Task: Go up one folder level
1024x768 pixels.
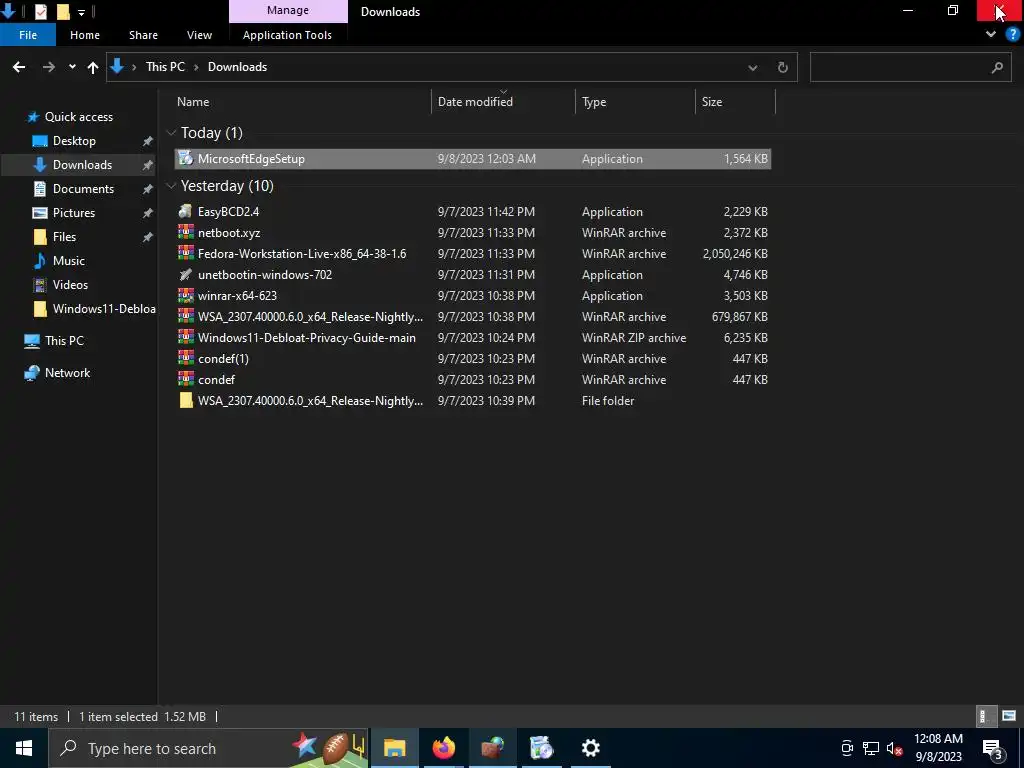Action: [x=93, y=67]
